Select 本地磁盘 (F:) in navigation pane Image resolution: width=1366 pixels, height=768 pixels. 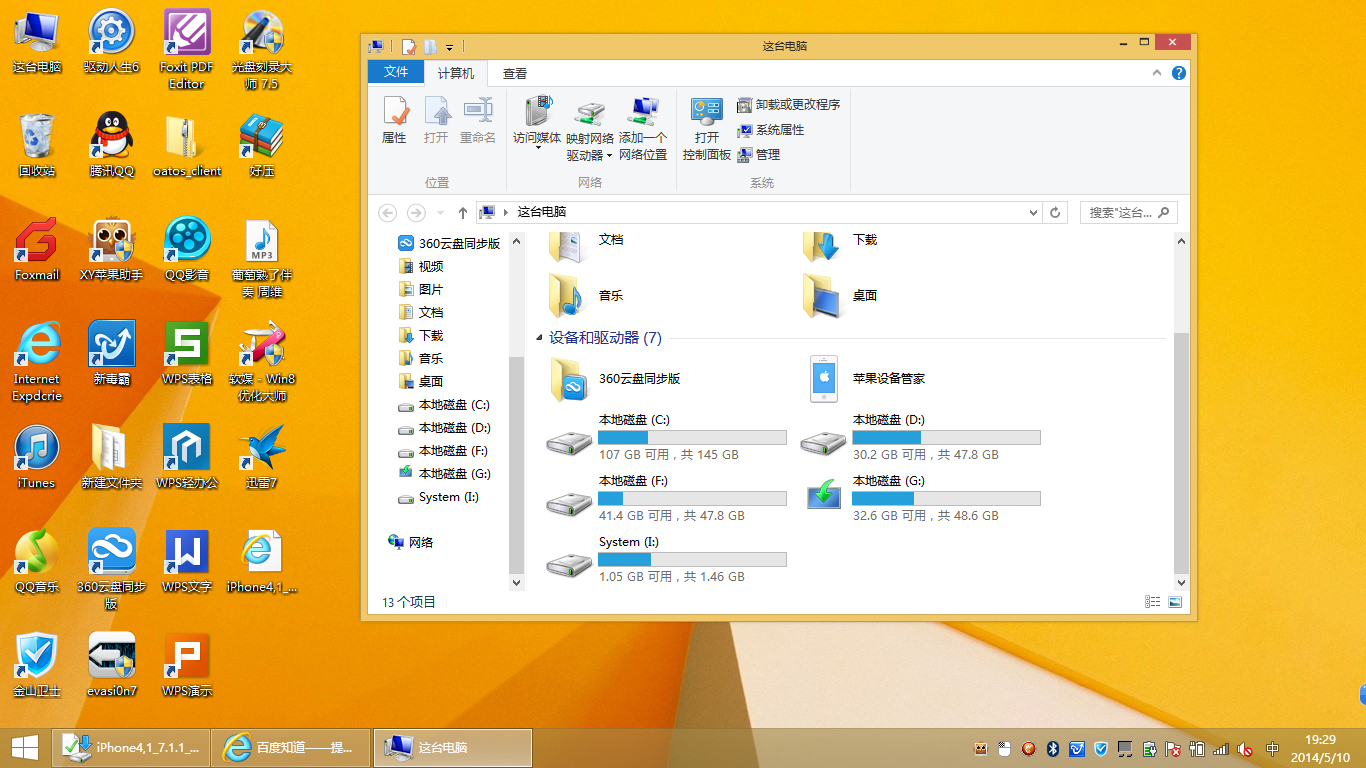(x=444, y=451)
